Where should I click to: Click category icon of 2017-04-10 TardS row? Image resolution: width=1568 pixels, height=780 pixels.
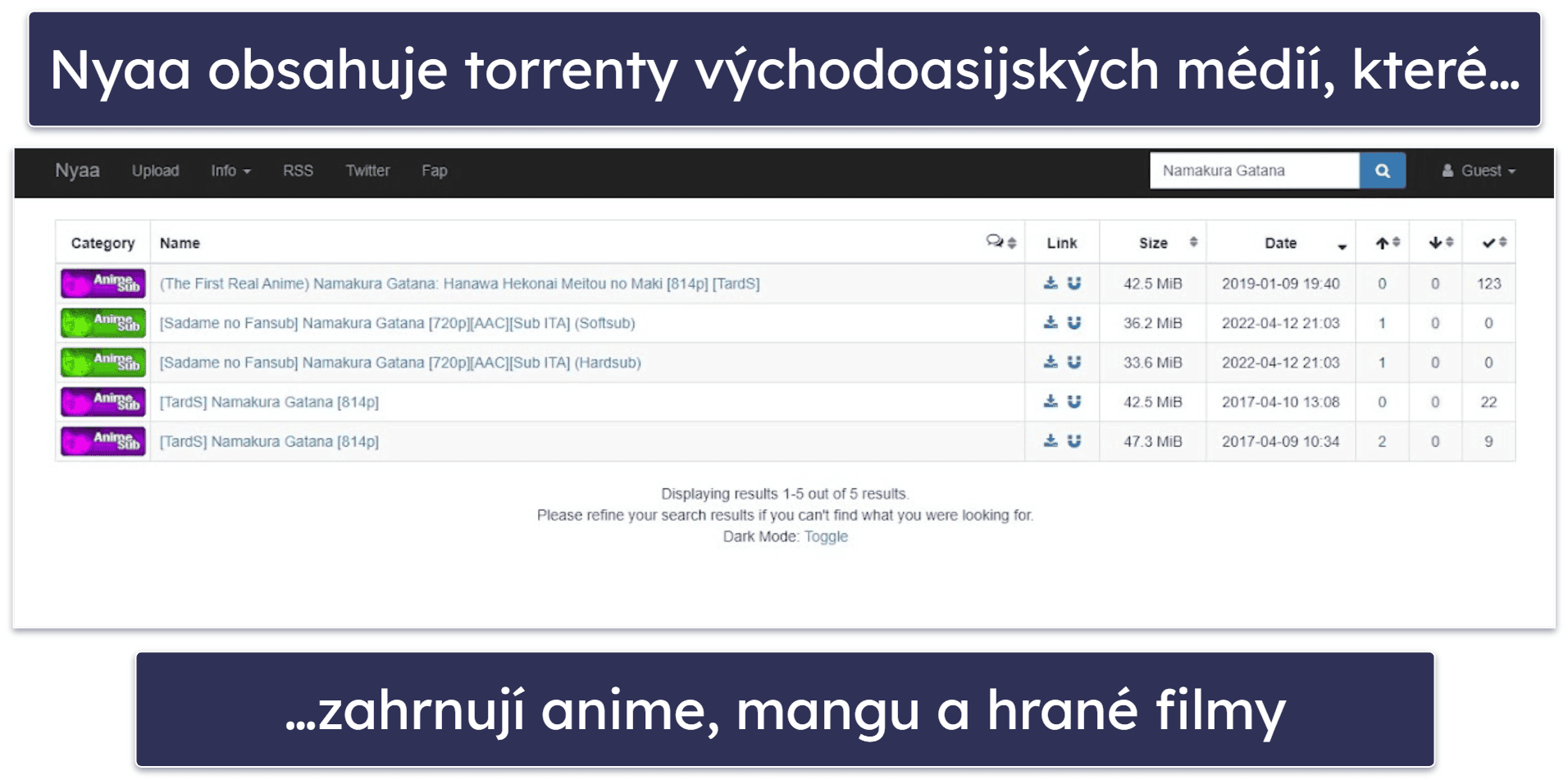103,402
